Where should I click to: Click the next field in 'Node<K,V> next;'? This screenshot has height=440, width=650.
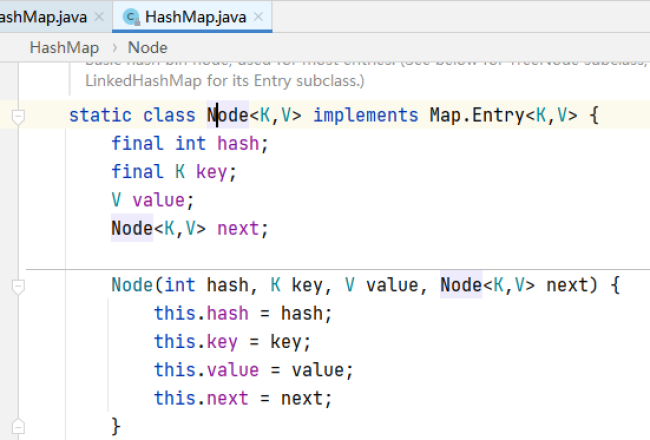point(238,229)
